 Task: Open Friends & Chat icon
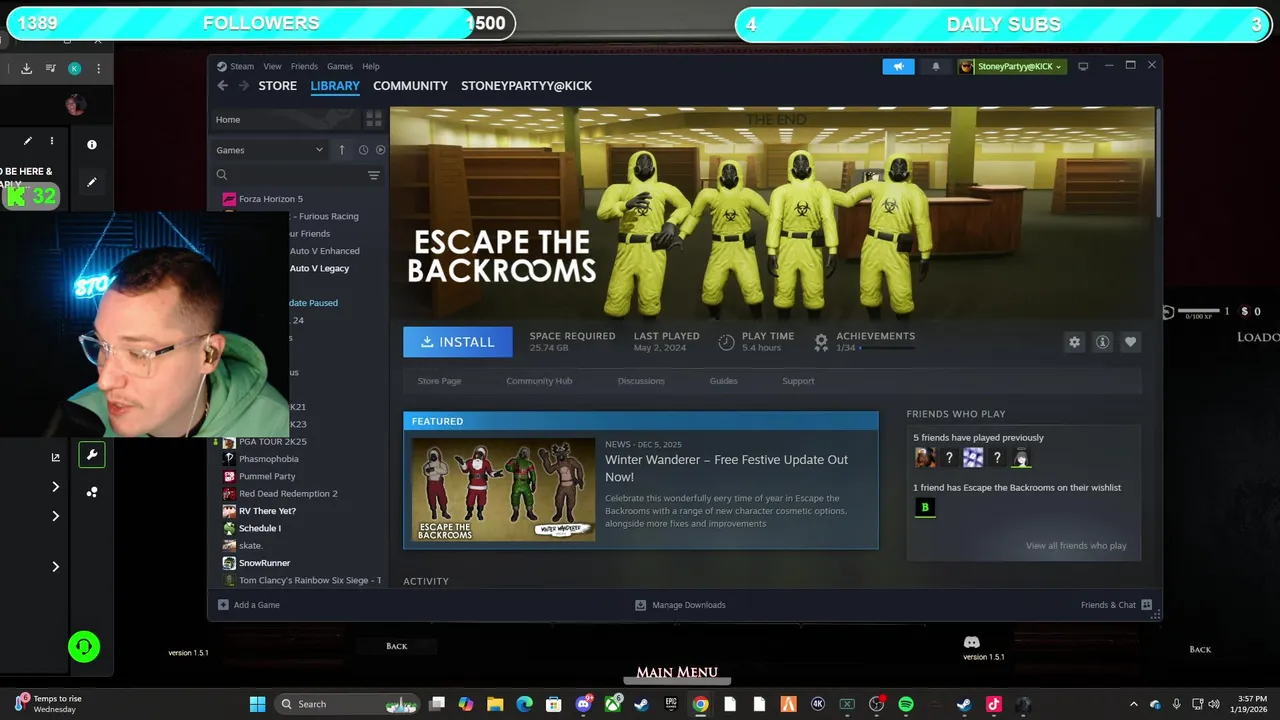click(x=1146, y=605)
